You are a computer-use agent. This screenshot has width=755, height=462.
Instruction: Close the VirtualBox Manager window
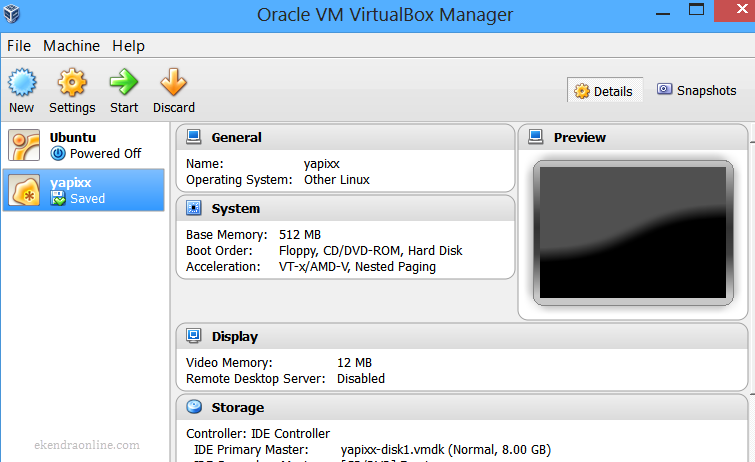pos(737,11)
